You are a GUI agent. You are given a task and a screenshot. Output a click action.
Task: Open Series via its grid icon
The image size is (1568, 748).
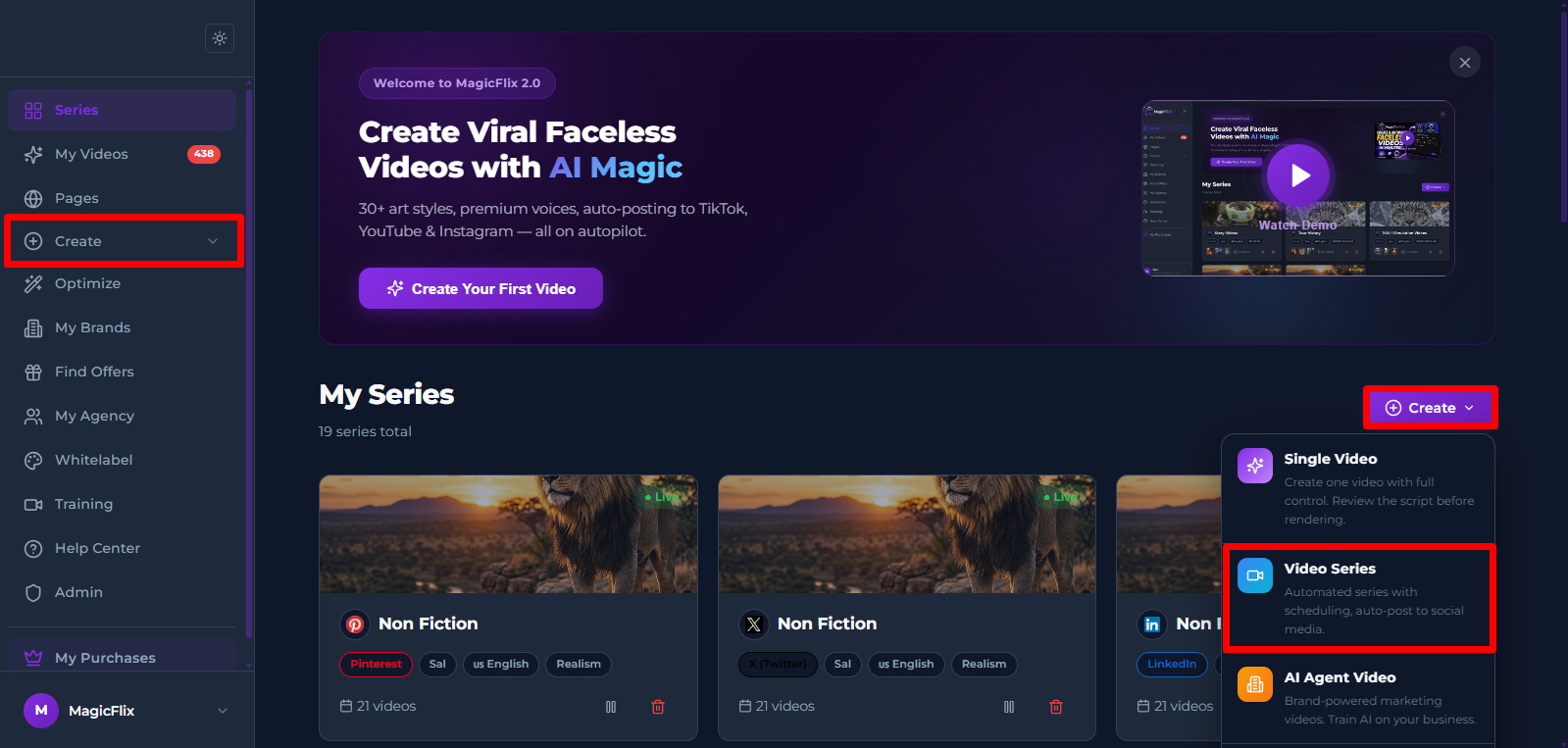click(33, 110)
